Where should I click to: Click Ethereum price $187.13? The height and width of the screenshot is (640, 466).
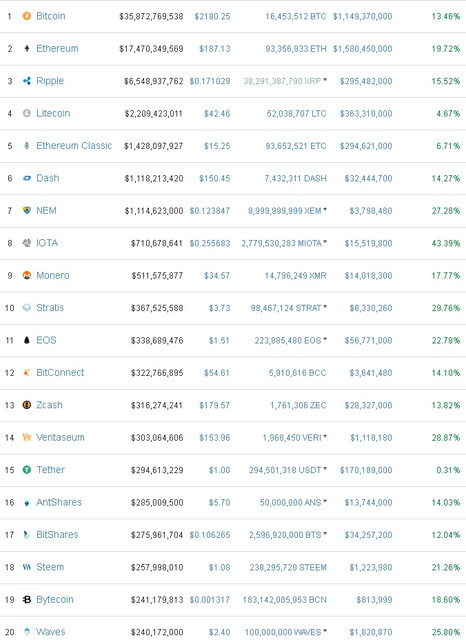pos(215,49)
